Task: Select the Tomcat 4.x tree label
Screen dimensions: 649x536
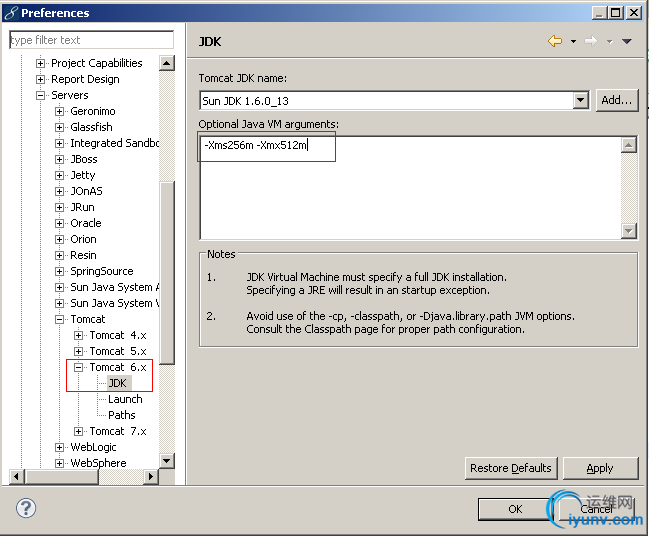Action: point(118,335)
